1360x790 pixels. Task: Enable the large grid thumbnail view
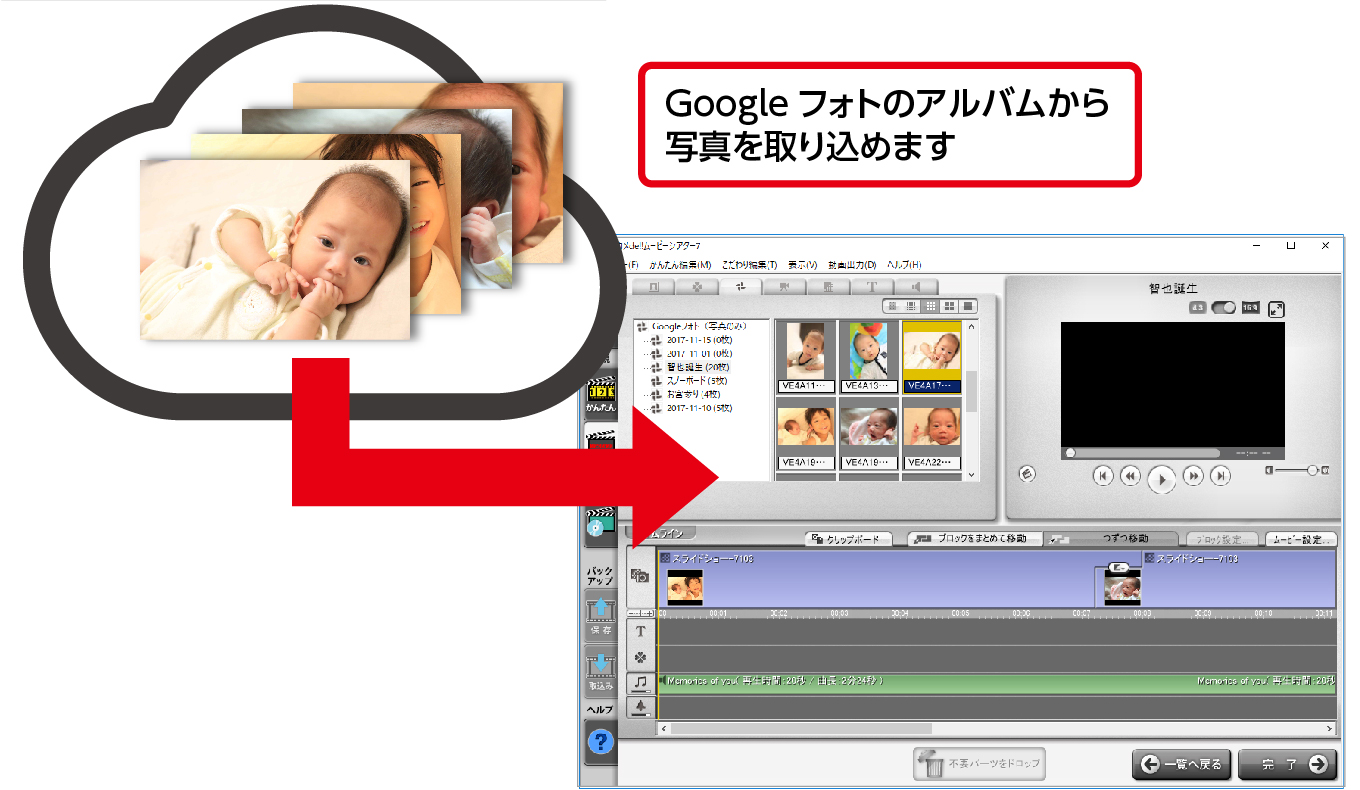[x=951, y=306]
